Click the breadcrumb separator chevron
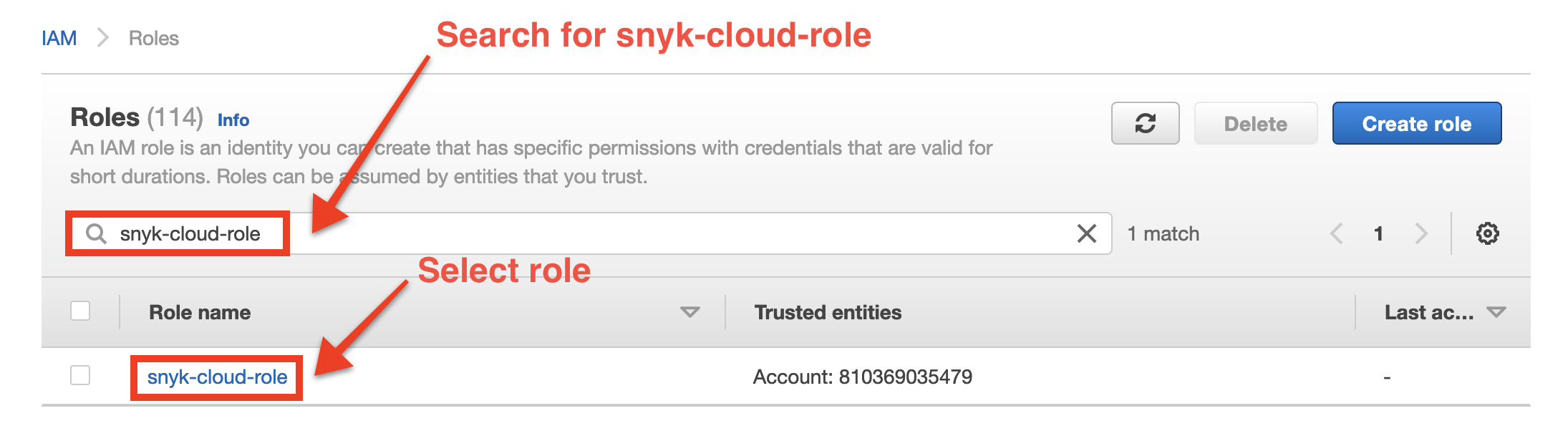 (x=103, y=38)
